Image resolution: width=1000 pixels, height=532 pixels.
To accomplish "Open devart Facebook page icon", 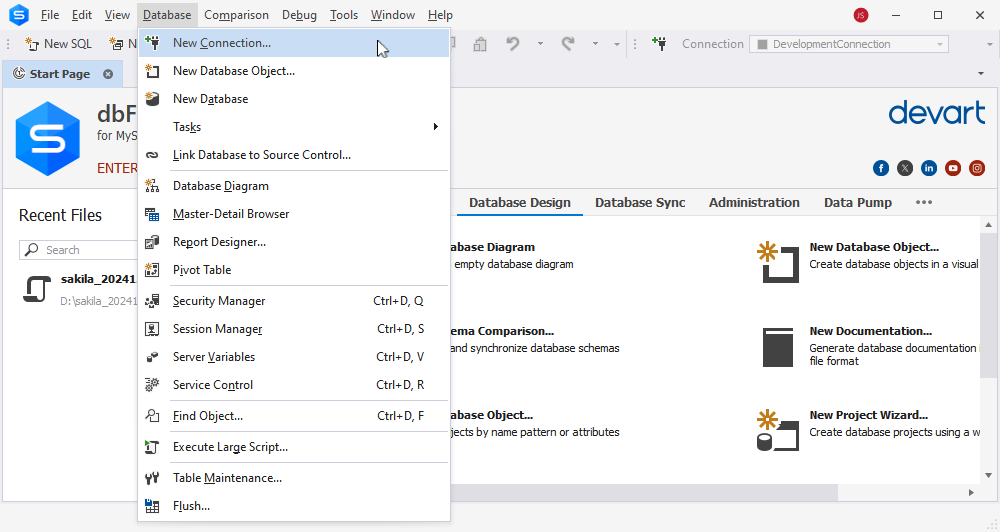I will coord(881,168).
